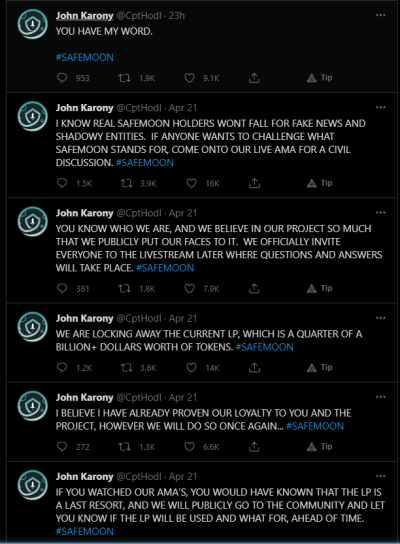
Task: Like the tweet with 16K likes
Action: 191,183
